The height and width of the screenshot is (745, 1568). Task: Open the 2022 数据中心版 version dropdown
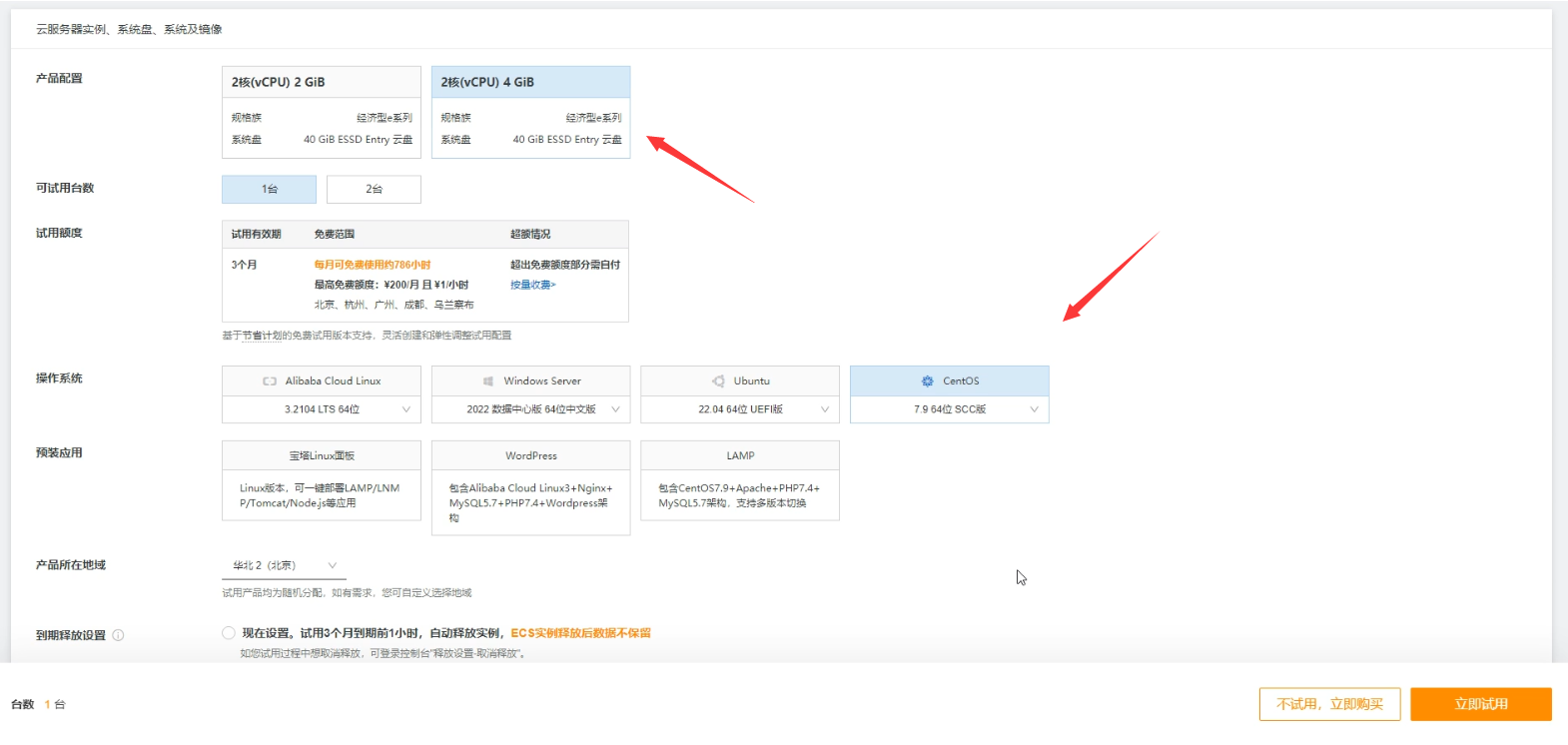point(530,409)
